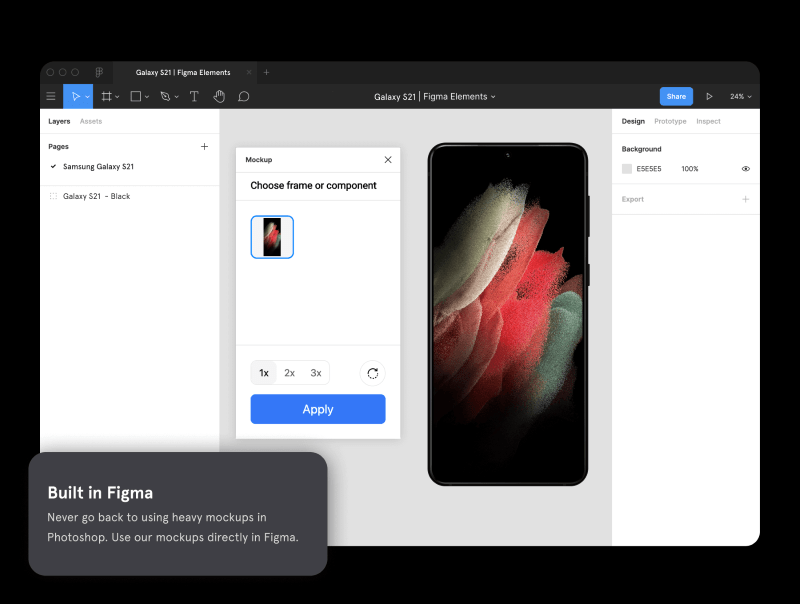Switch to the Assets tab
The height and width of the screenshot is (604, 800).
tap(91, 121)
